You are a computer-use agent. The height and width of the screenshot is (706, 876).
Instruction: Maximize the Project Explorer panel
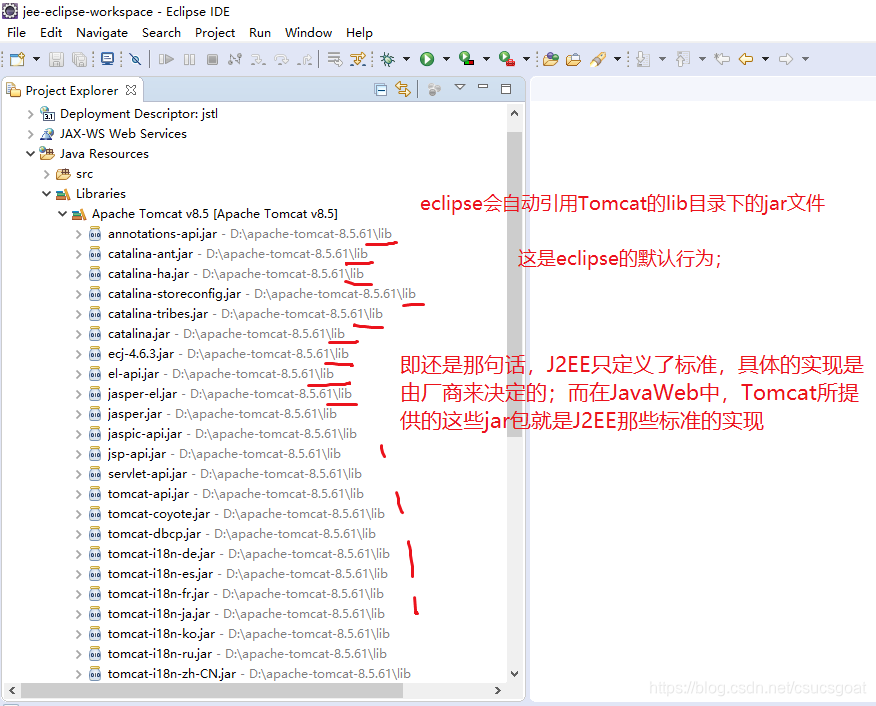coord(506,89)
